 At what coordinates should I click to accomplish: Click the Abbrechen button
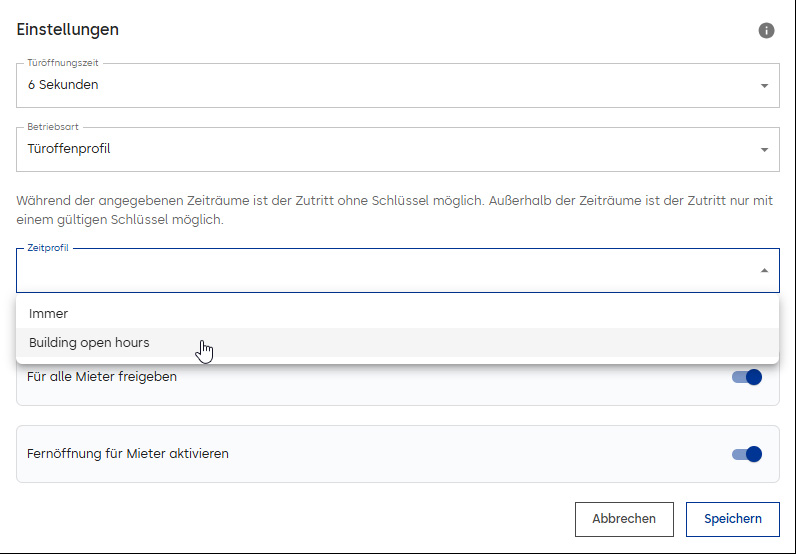tap(624, 519)
